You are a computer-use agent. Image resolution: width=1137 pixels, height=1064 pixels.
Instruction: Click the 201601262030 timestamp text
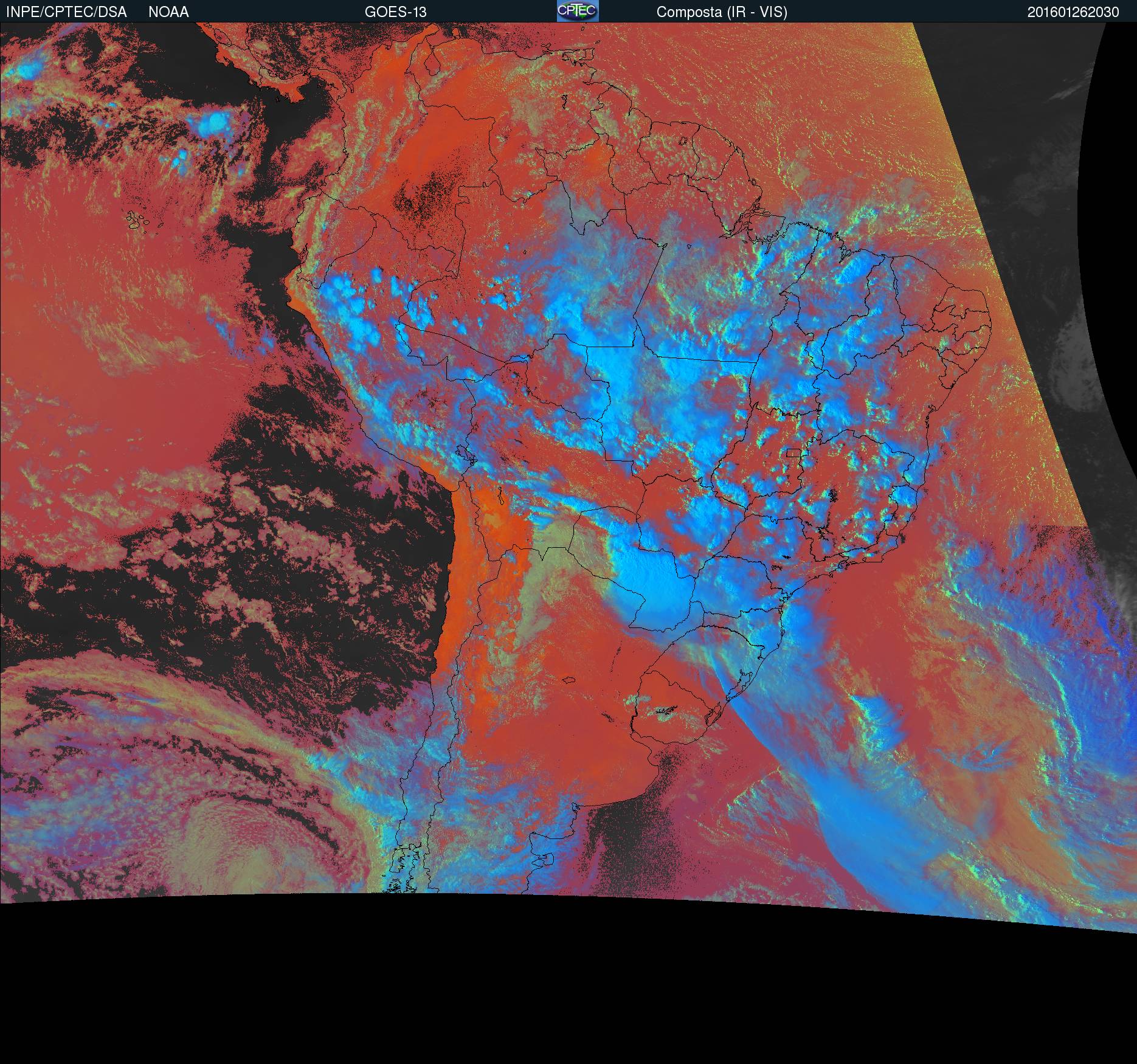1073,12
